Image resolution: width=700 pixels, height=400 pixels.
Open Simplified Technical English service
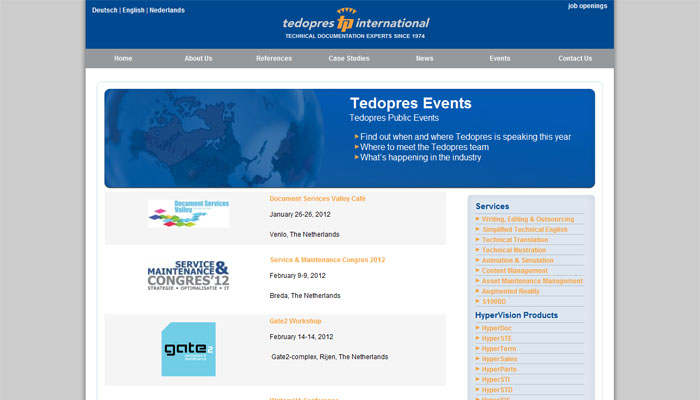point(525,229)
